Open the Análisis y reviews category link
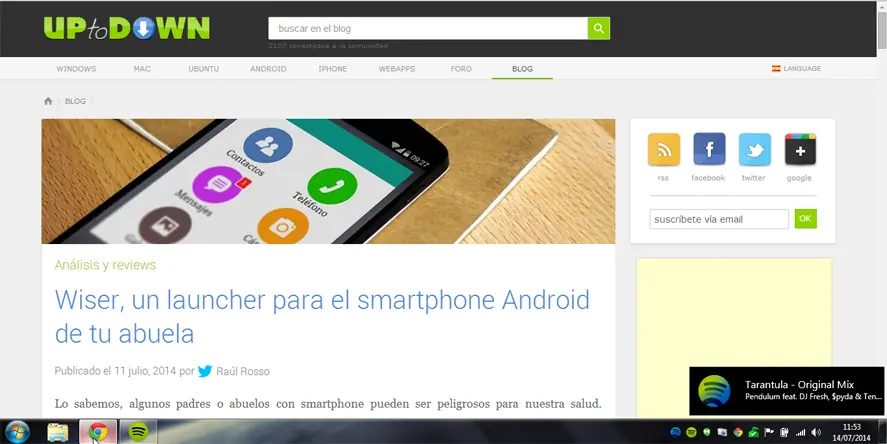This screenshot has height=444, width=887. pyautogui.click(x=105, y=265)
